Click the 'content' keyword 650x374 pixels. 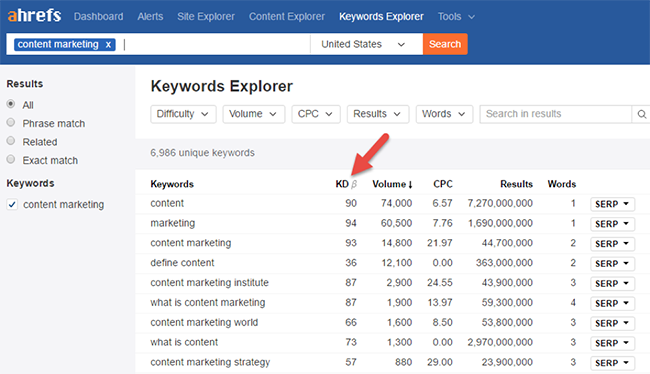point(167,203)
